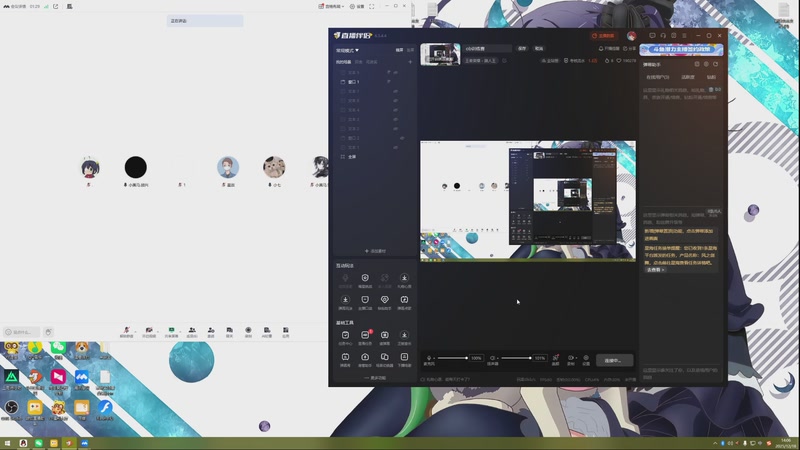Select the 窗口 1 source row

tap(375, 82)
